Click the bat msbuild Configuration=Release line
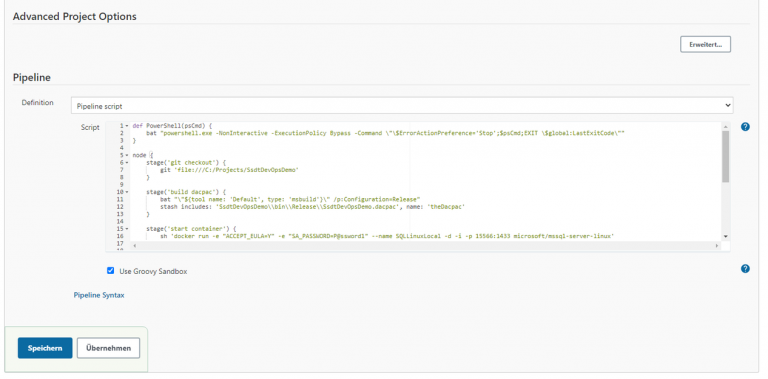768x379 pixels. pyautogui.click(x=290, y=199)
